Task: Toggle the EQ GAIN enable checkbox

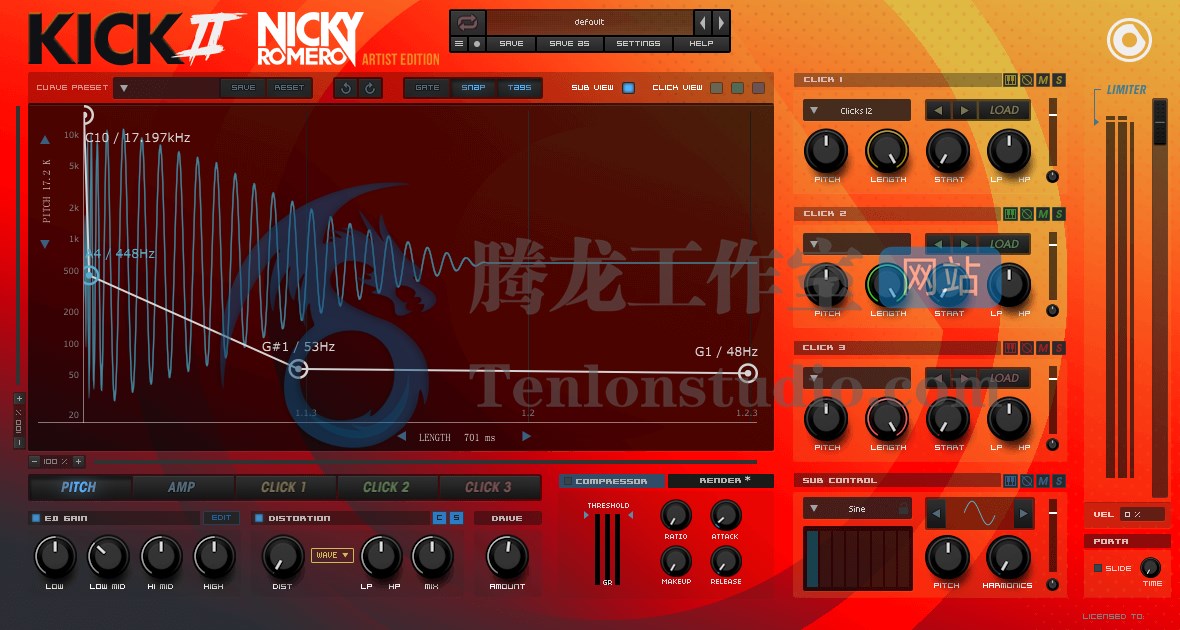Action: [35, 518]
